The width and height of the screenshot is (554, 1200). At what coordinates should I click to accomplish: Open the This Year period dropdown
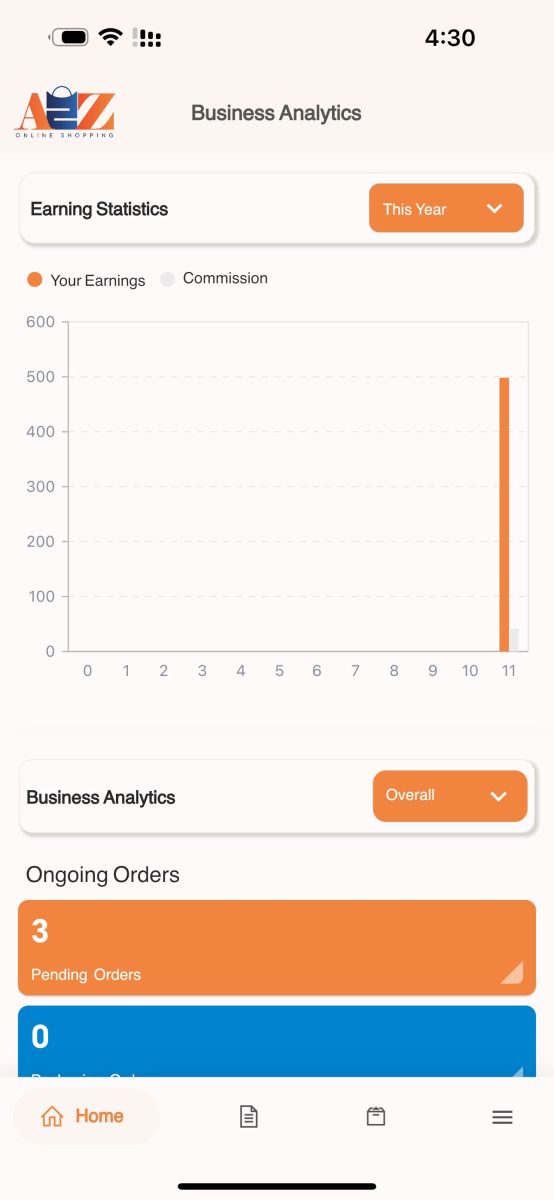point(446,208)
